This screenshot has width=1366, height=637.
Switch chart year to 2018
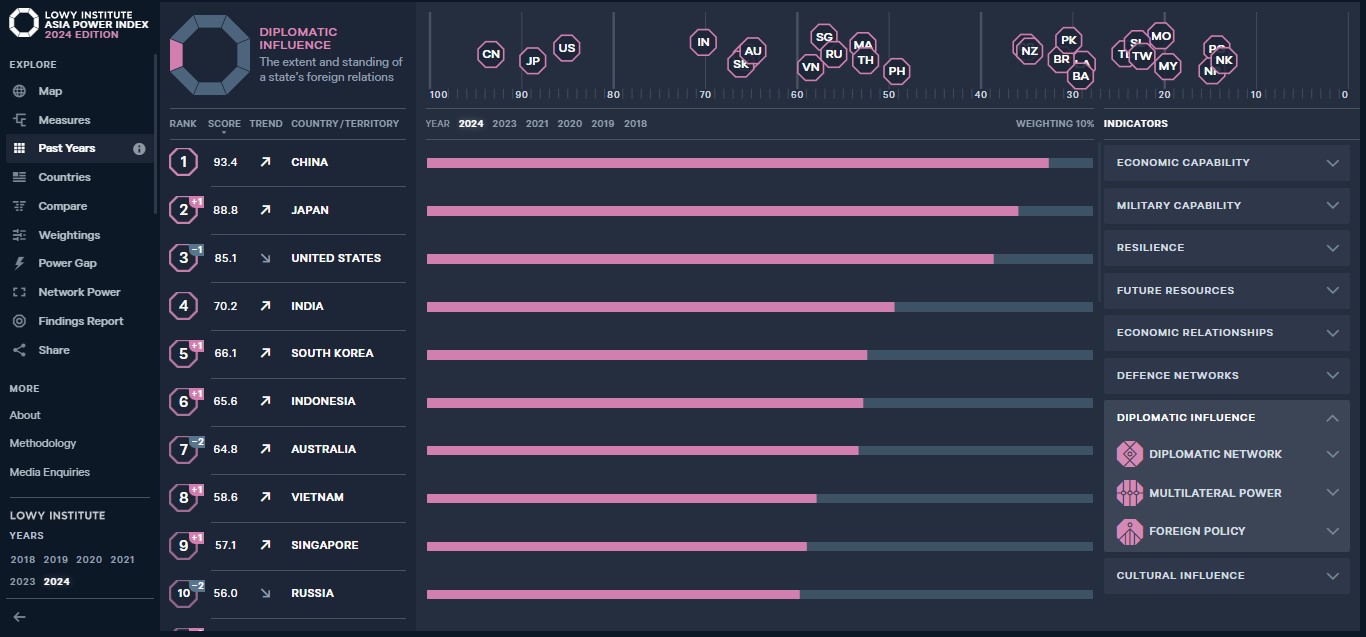(635, 124)
